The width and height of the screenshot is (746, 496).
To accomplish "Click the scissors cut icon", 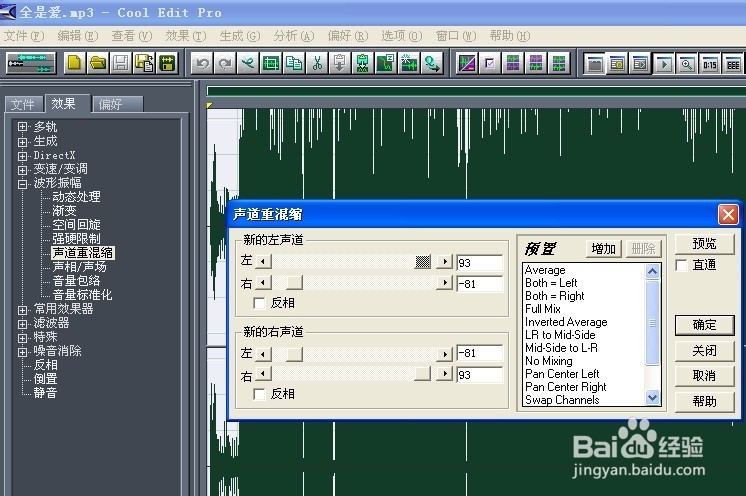I will tap(317, 63).
